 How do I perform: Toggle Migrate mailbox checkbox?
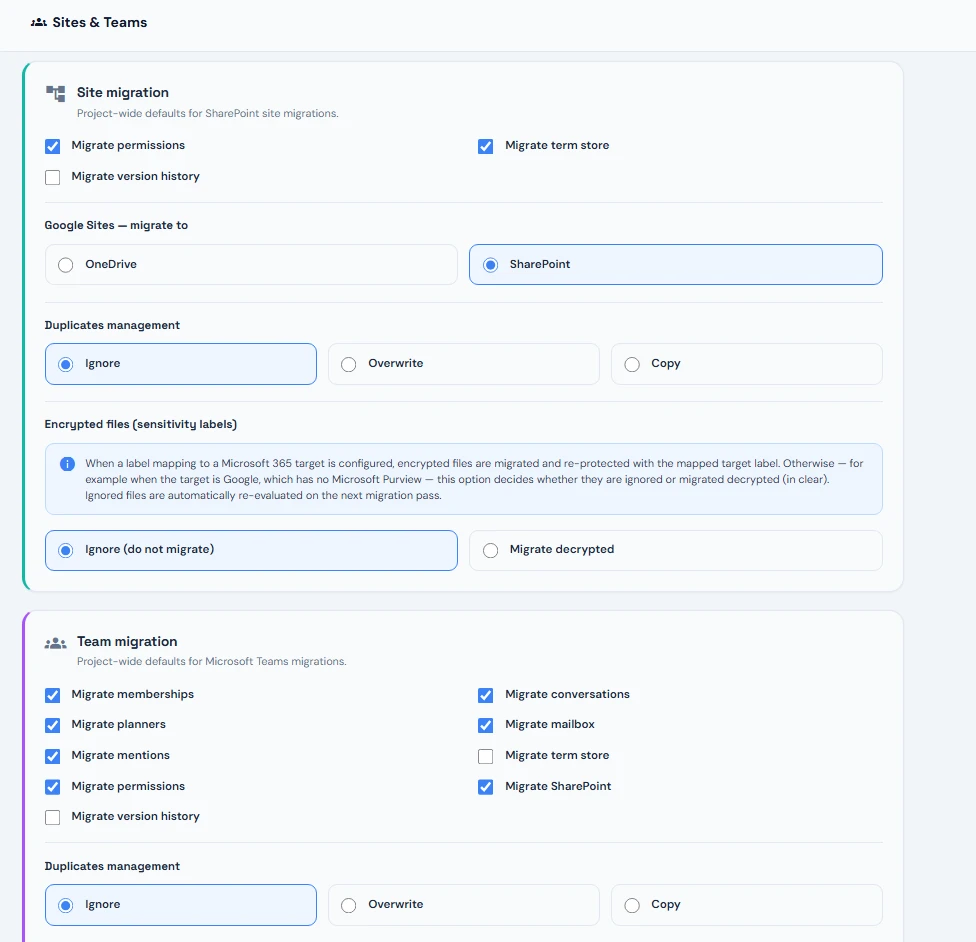tap(486, 725)
